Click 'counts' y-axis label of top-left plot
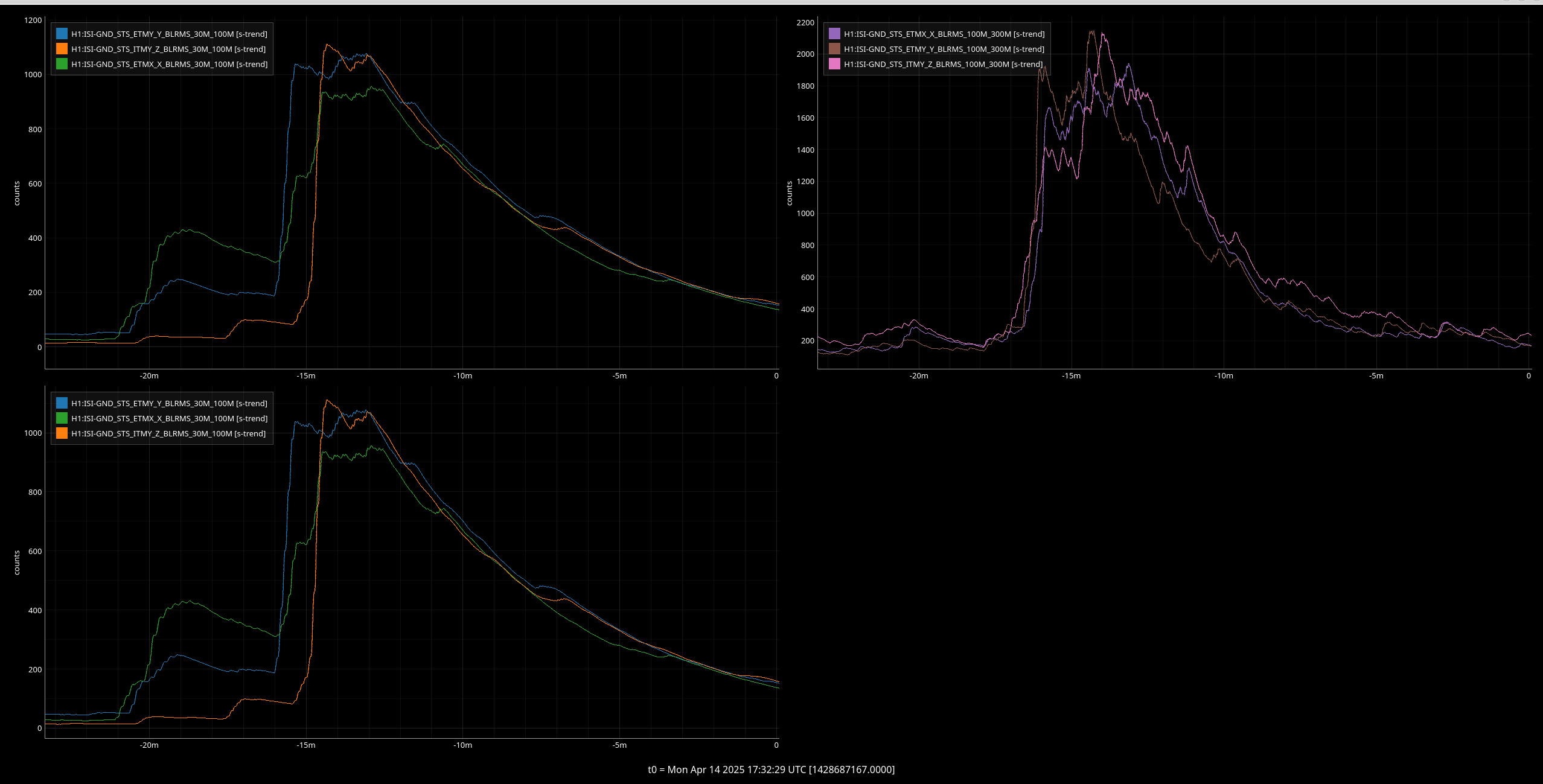Viewport: 1543px width, 784px height. (x=17, y=193)
